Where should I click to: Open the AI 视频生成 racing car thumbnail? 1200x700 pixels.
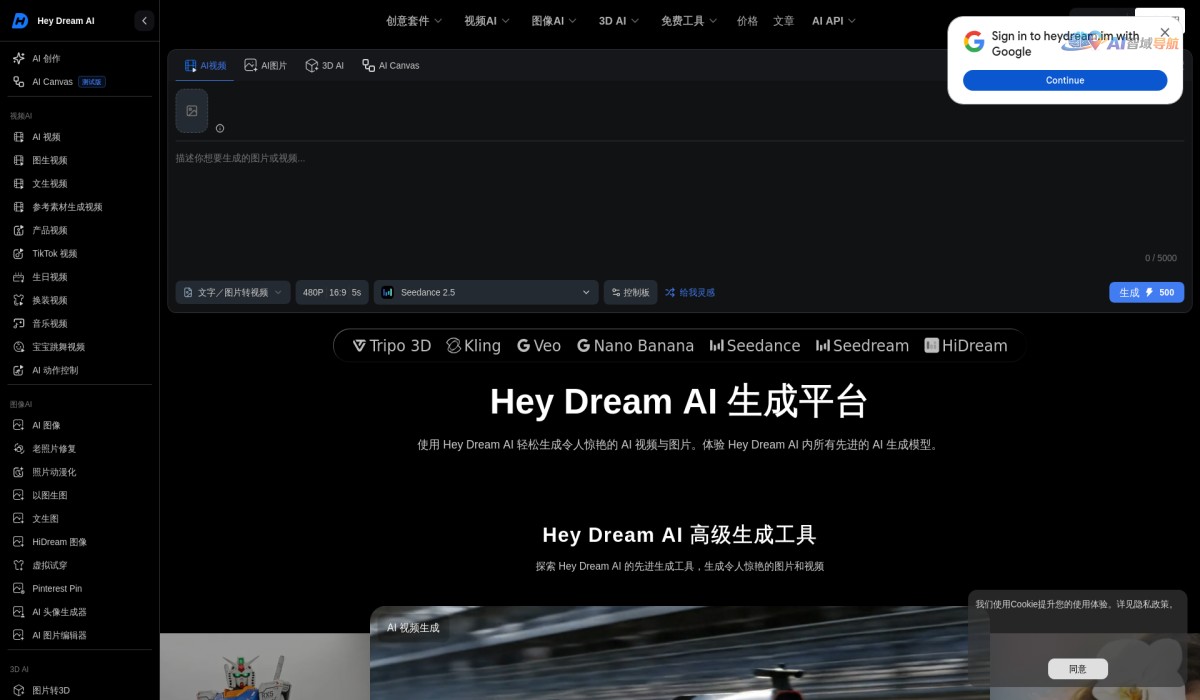click(x=680, y=653)
